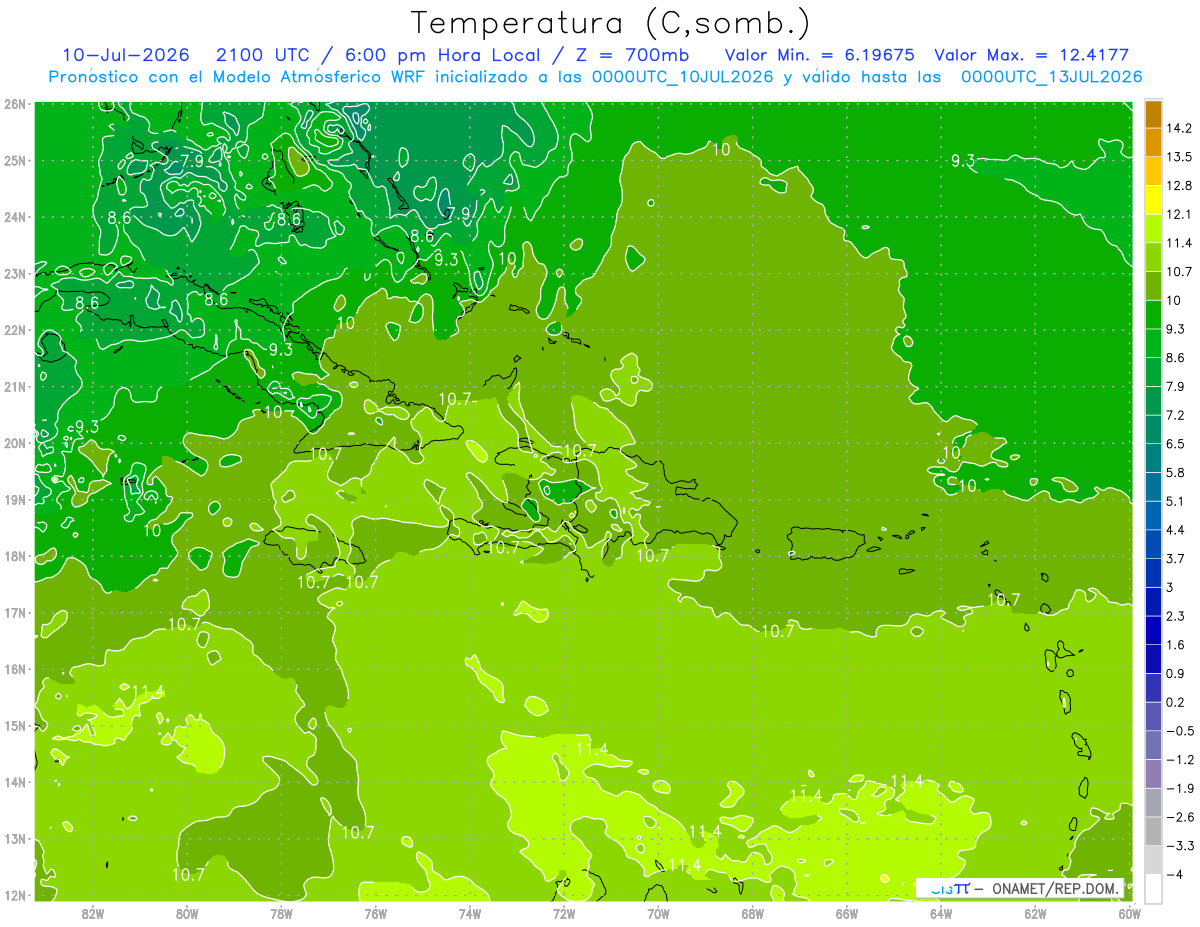Click the '60W' longitude axis label

pyautogui.click(x=1129, y=913)
